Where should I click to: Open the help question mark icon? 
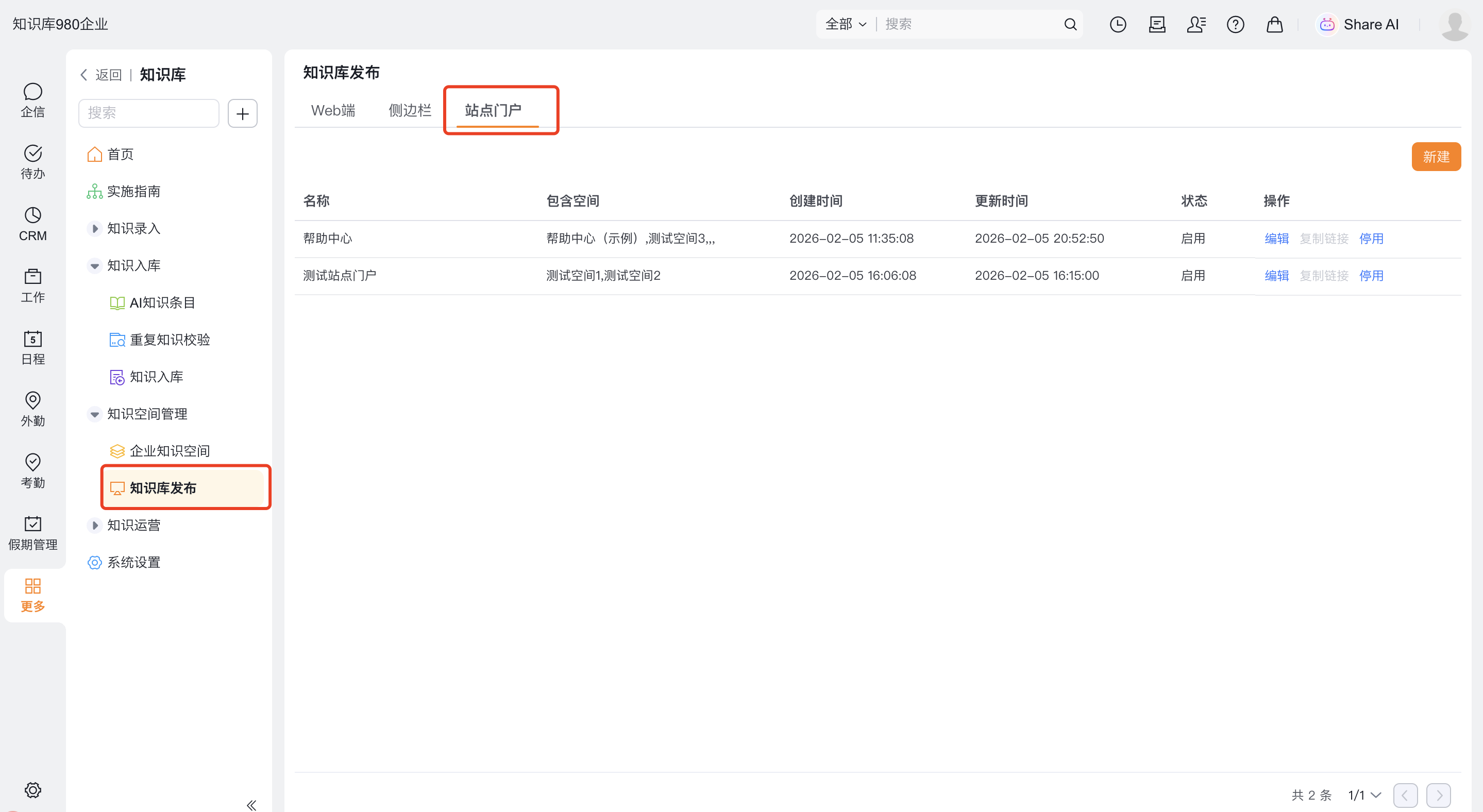coord(1235,24)
